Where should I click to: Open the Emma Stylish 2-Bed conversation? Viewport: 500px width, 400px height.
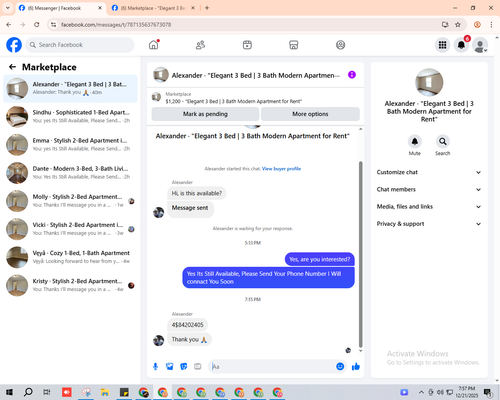tap(70, 145)
